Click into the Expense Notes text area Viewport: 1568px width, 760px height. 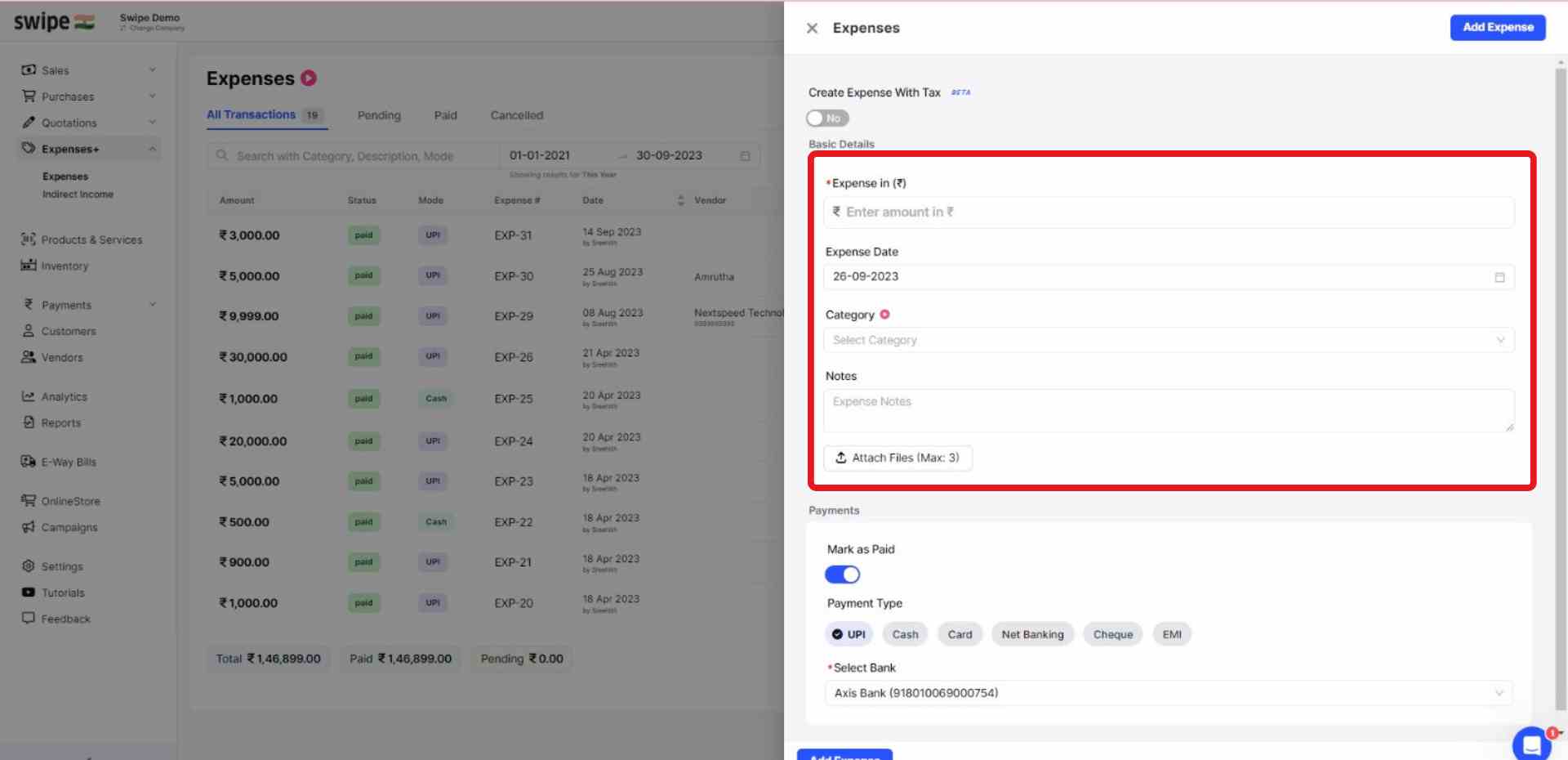click(1169, 410)
